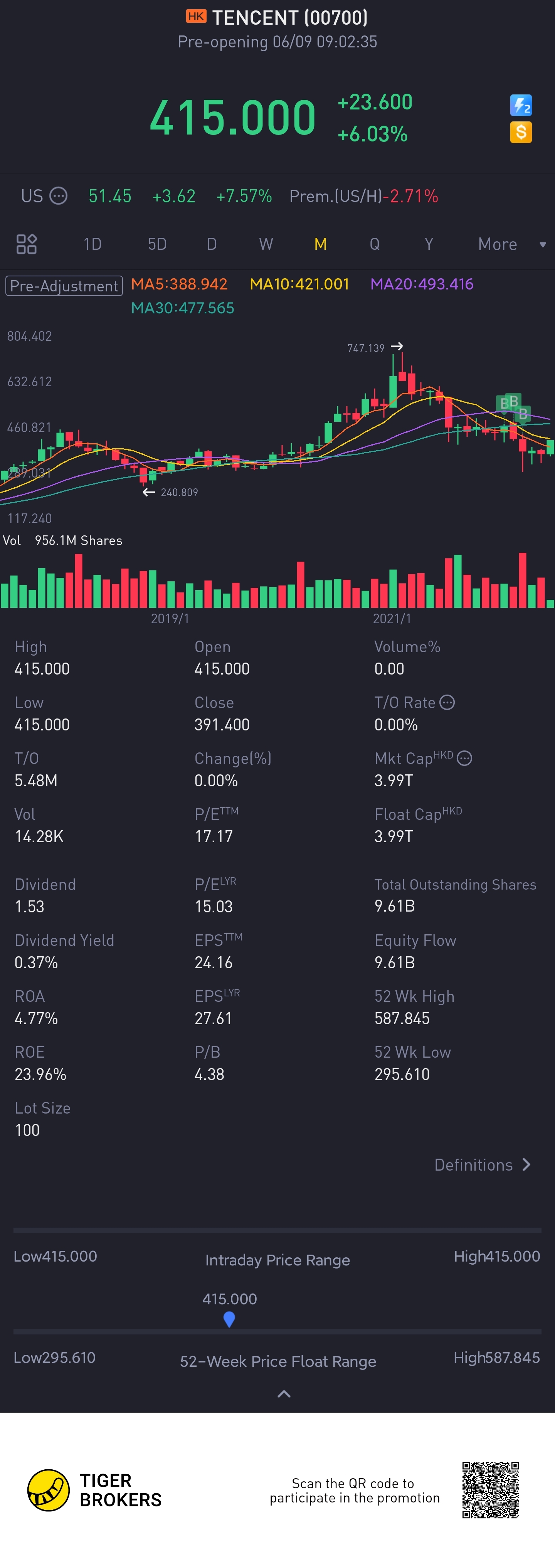Tap the EPS LYR 27.61 value
Screen dimensions: 555x1568
(x=214, y=1018)
